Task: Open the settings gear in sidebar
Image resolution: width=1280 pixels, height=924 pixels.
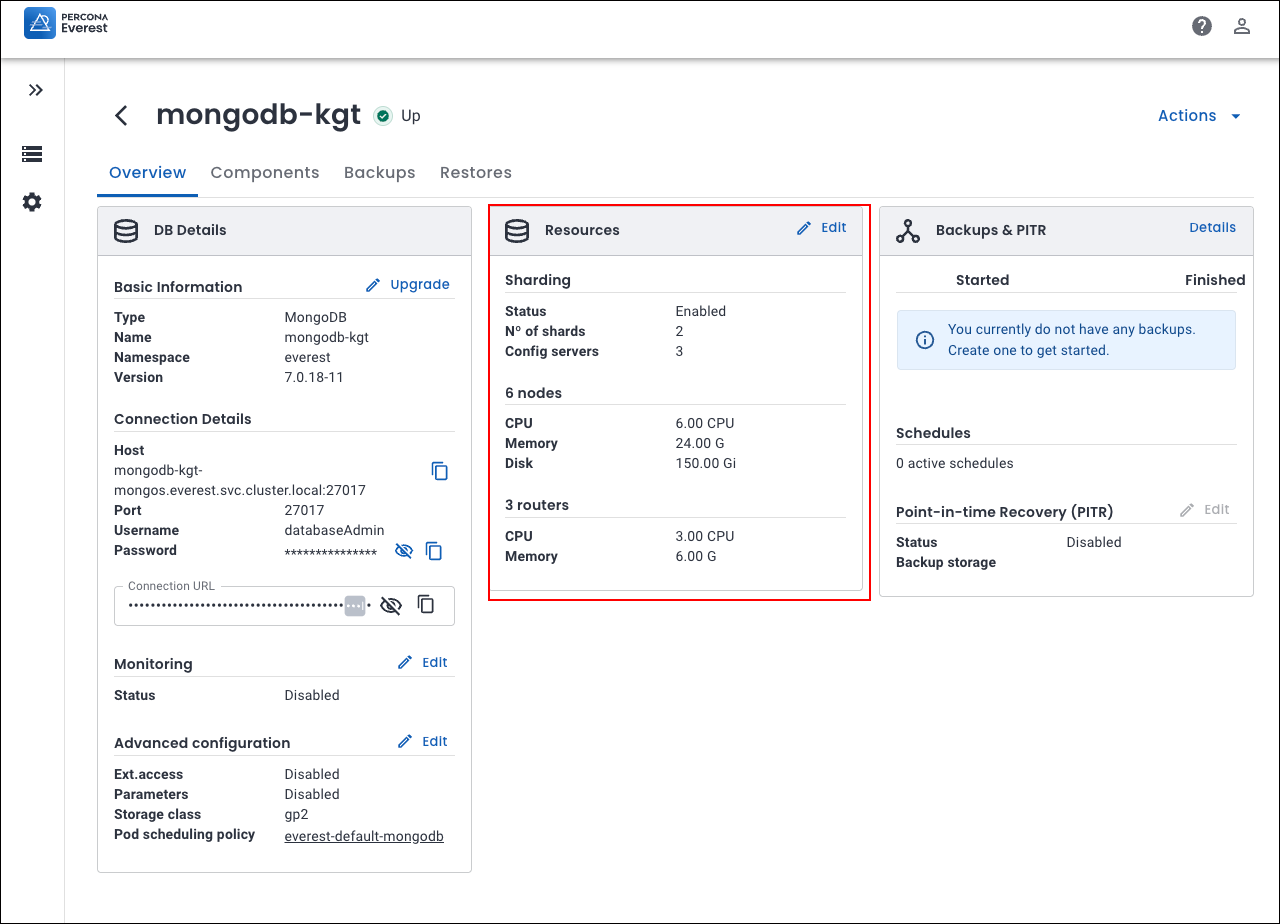Action: coord(32,202)
